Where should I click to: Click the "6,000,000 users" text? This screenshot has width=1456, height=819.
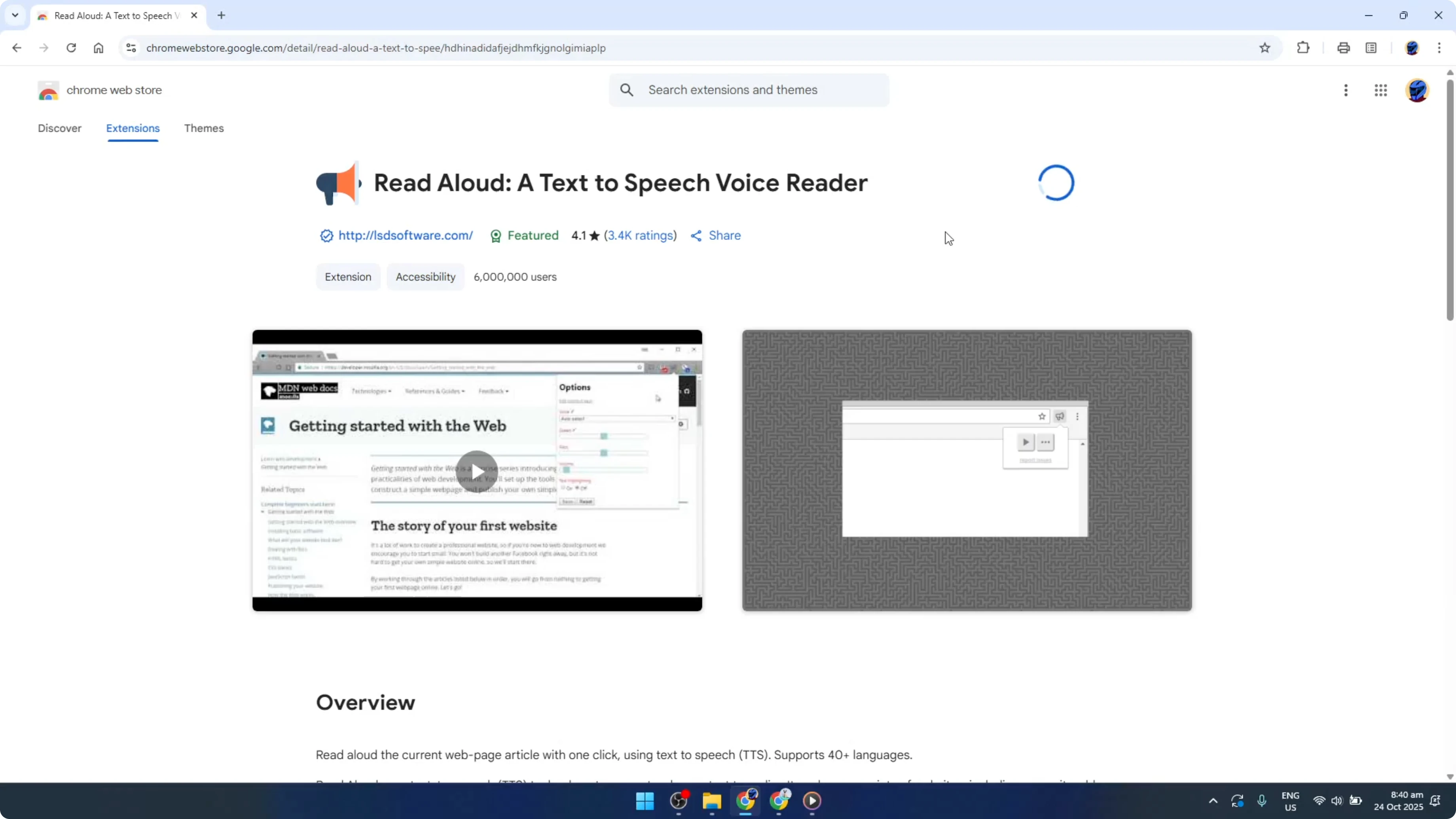click(x=515, y=277)
